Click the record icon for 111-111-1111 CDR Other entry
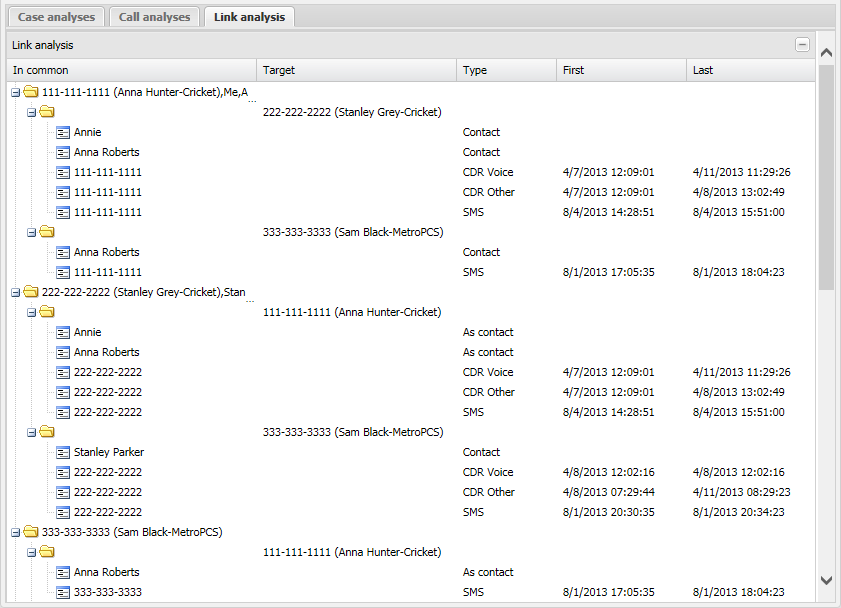This screenshot has width=841, height=608. 63,192
